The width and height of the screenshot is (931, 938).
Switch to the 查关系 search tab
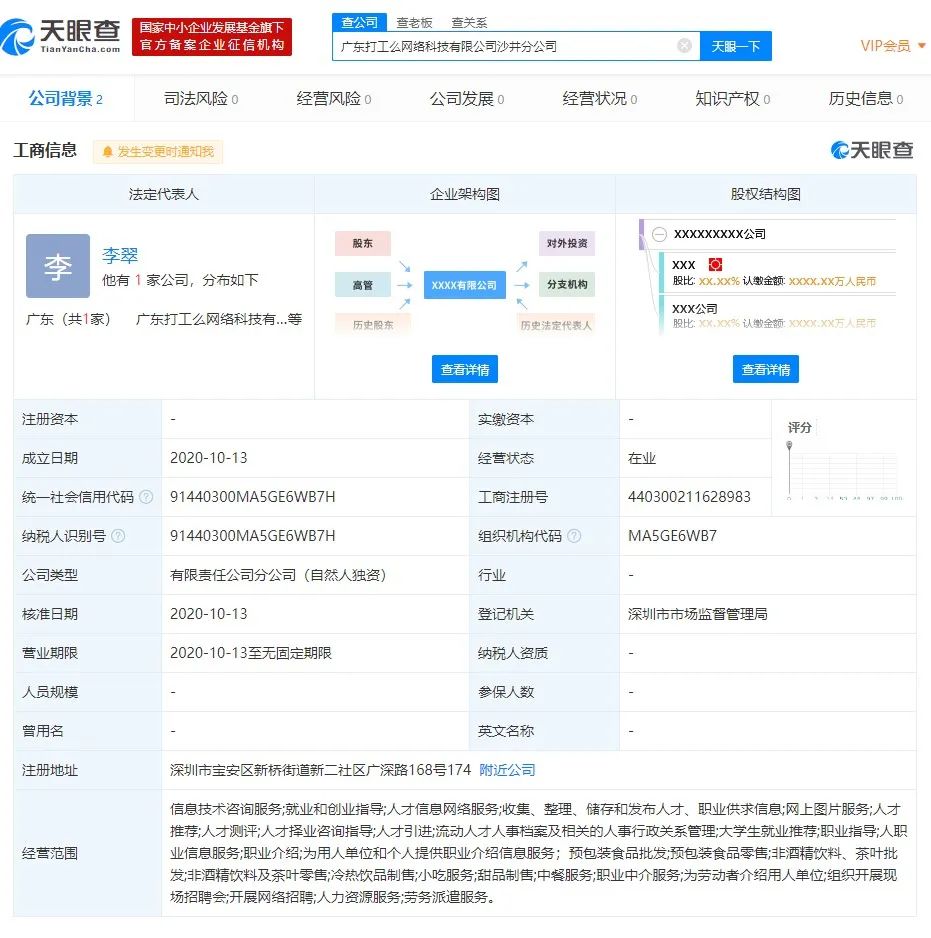[x=469, y=22]
